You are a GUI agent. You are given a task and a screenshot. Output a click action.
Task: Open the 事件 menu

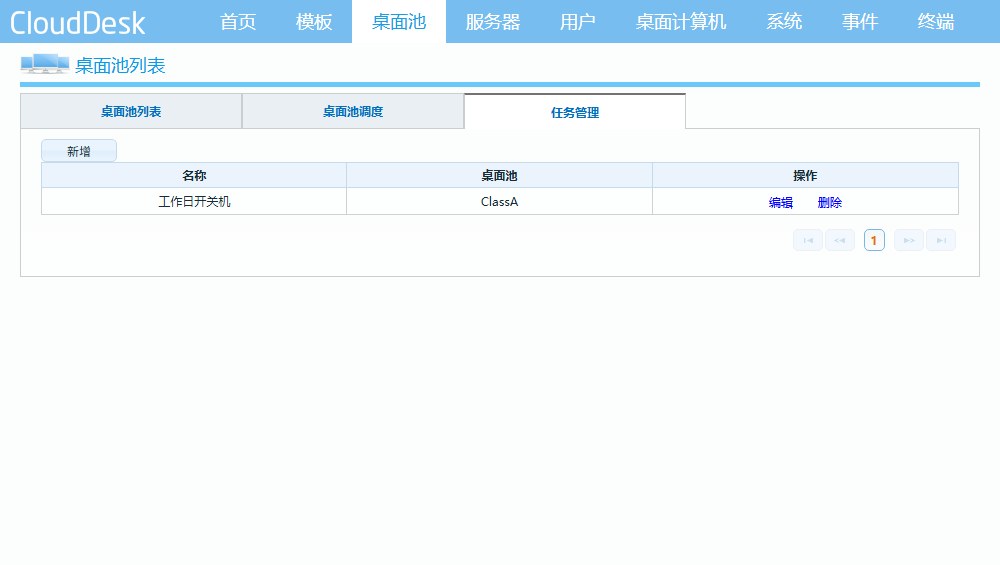[860, 22]
